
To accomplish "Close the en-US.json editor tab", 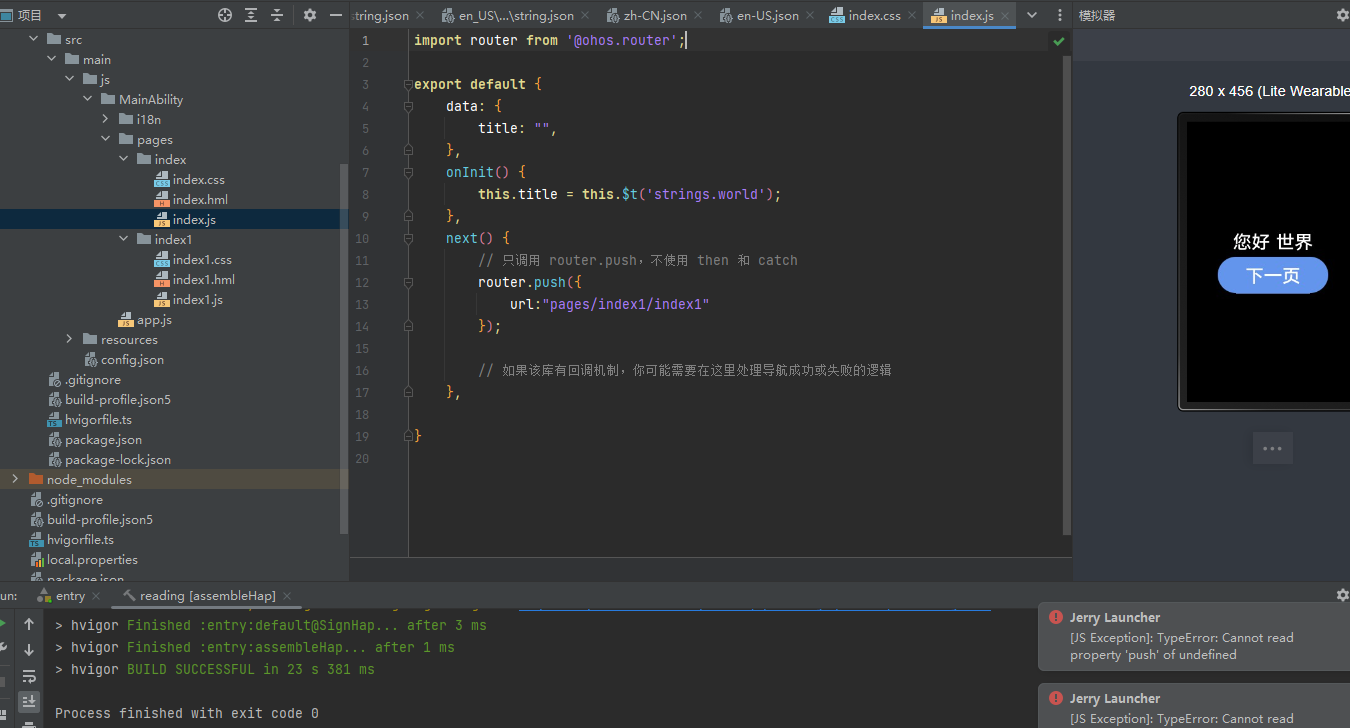I will click(x=810, y=16).
